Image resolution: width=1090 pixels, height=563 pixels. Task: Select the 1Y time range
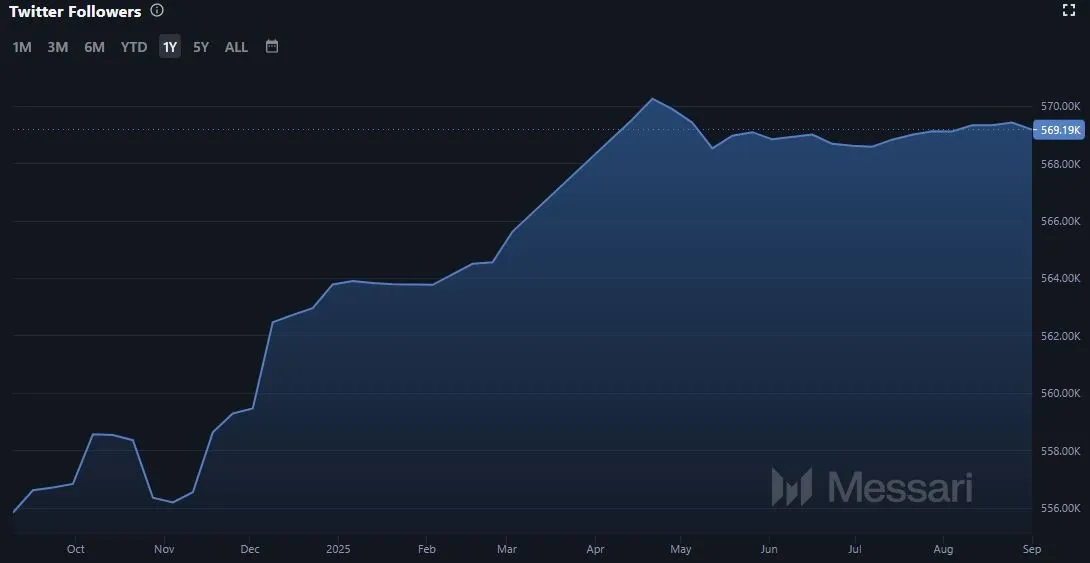click(x=170, y=47)
